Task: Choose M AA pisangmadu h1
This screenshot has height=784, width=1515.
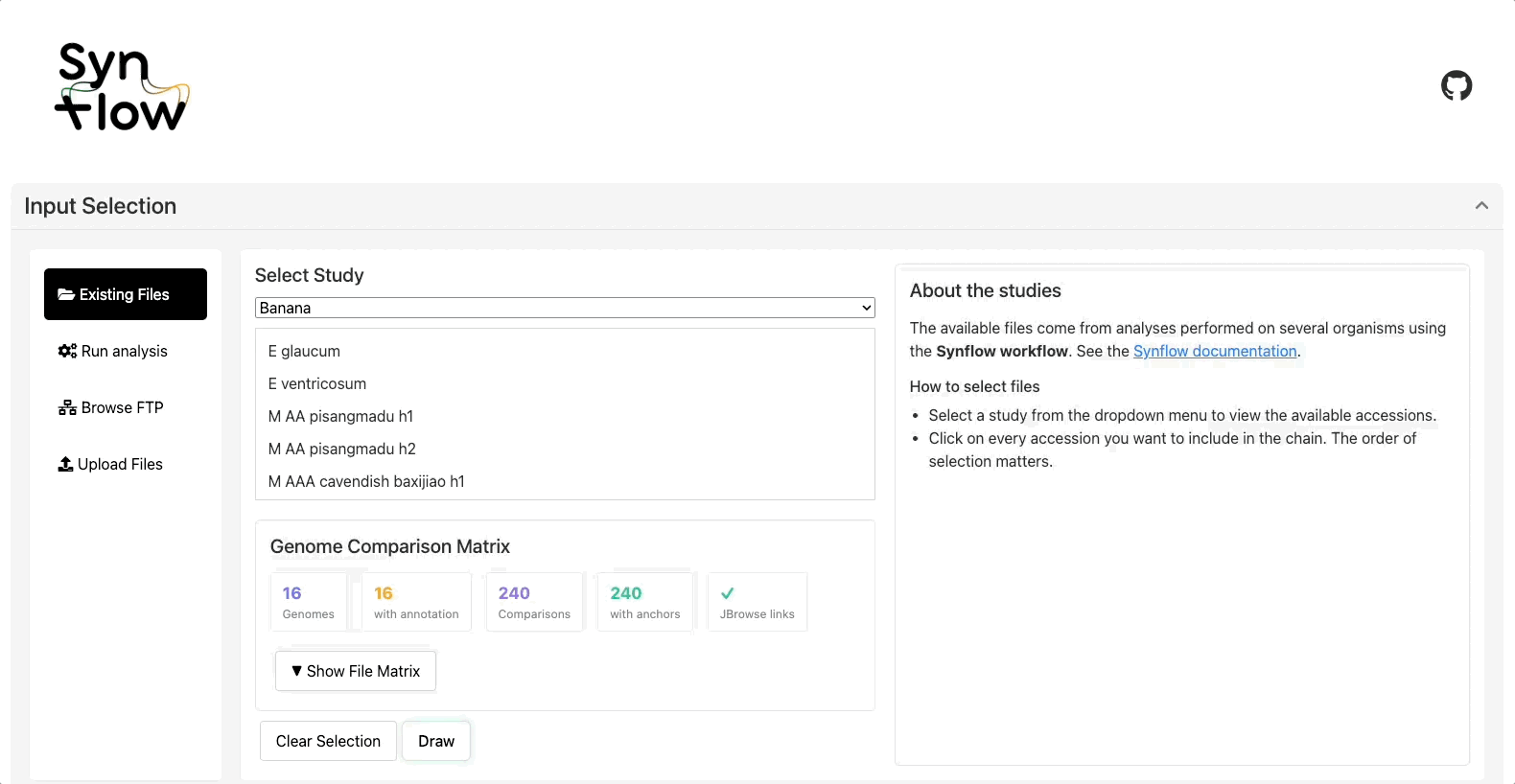Action: click(565, 416)
